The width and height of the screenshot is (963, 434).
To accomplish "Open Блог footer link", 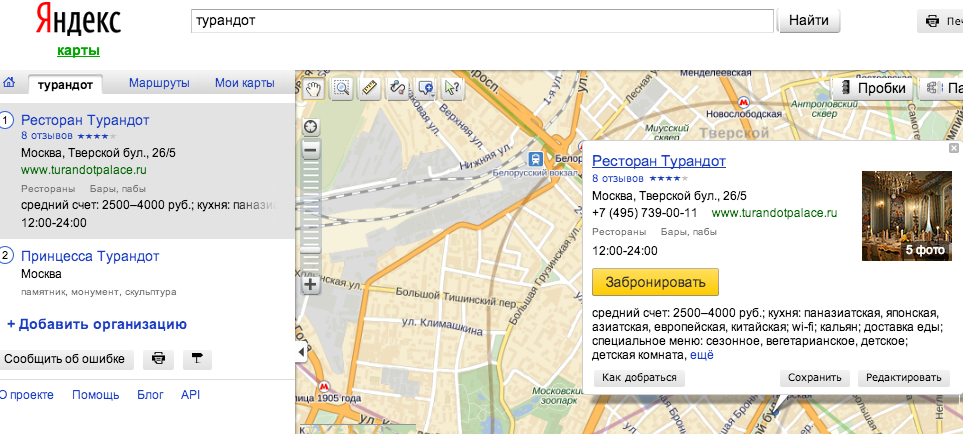I will point(150,395).
